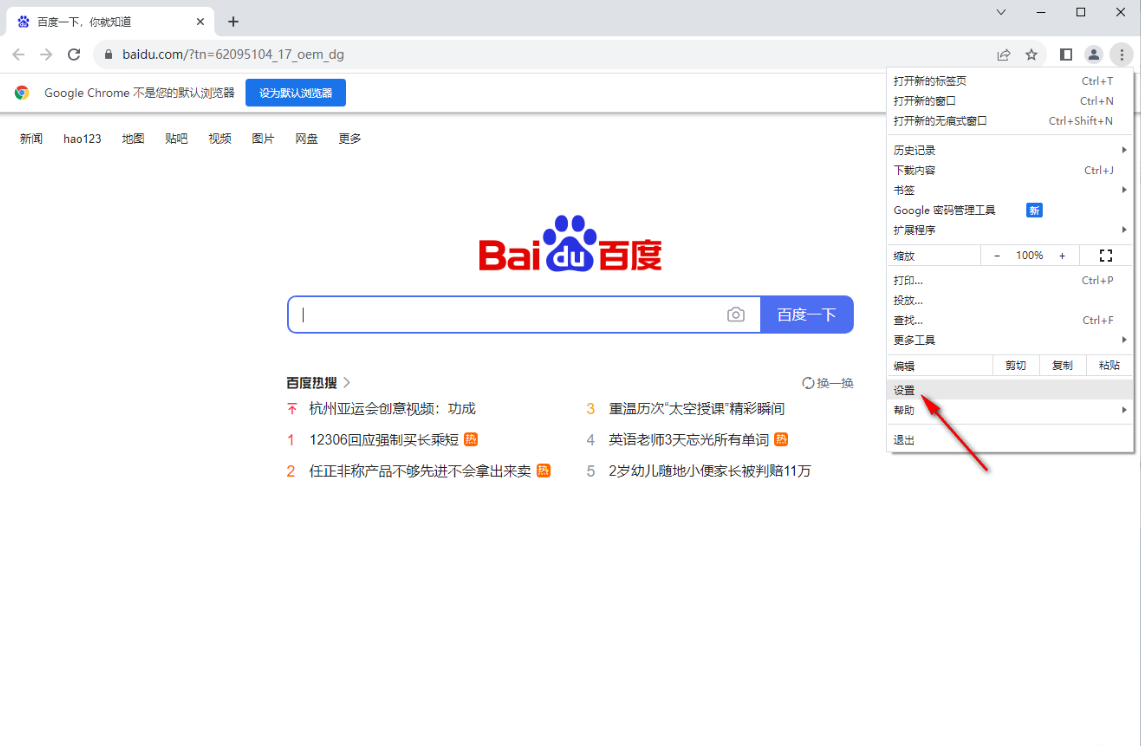This screenshot has height=746, width=1141.
Task: Open 贴吧 link
Action: 176,138
